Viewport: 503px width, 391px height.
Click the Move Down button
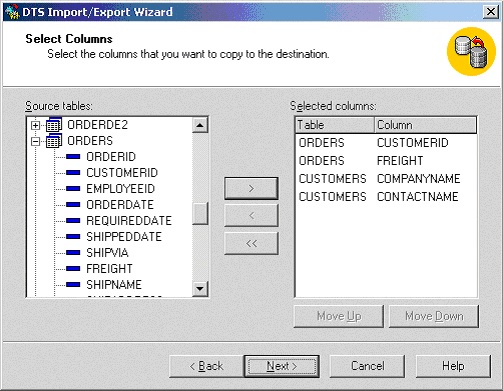click(434, 316)
